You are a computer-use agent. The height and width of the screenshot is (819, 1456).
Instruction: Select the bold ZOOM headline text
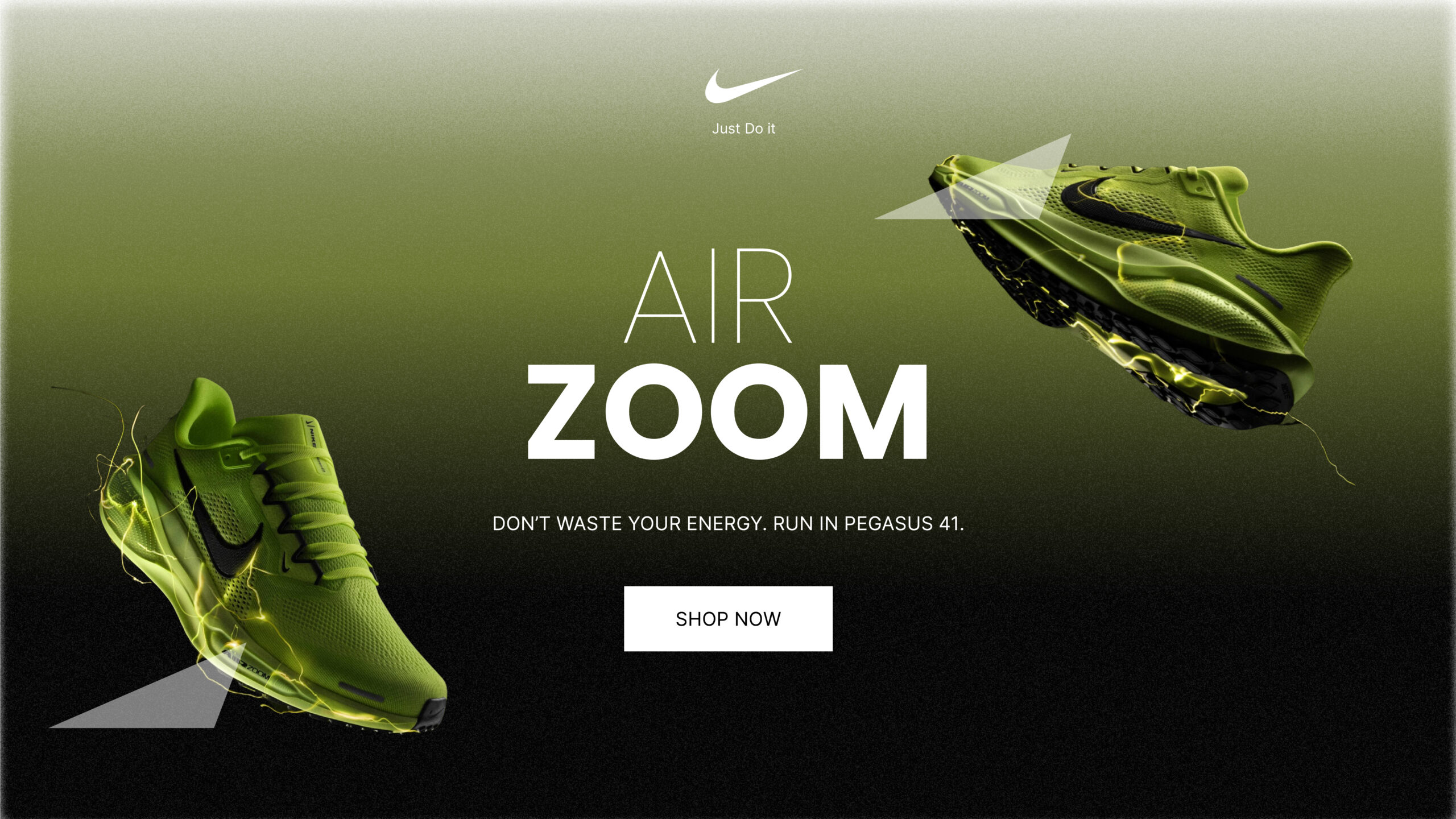(727, 412)
